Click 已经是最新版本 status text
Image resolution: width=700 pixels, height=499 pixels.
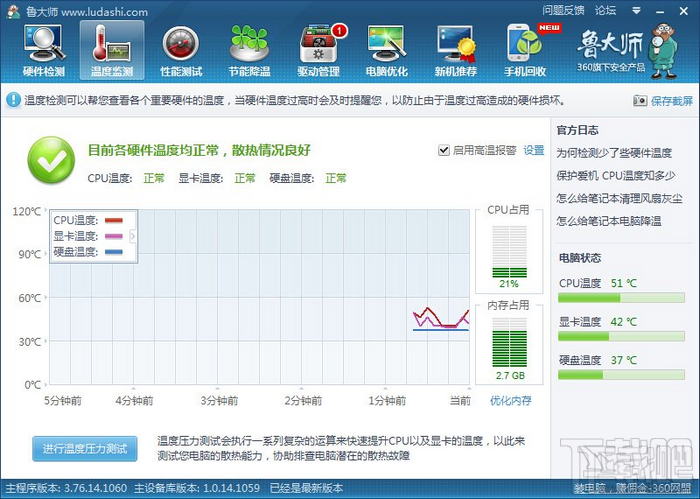pyautogui.click(x=306, y=488)
